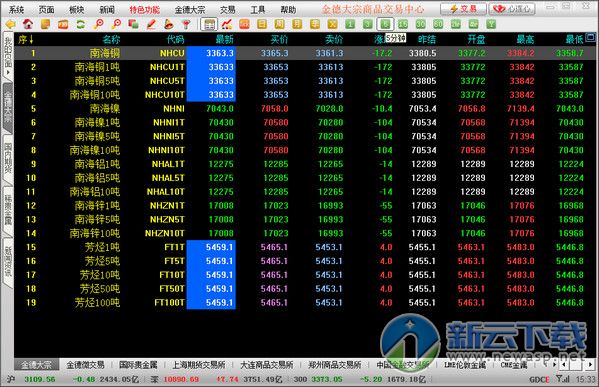Switch to LME伦敦金属 bottom tab
Viewport: 599px width, 387px height.
[465, 365]
